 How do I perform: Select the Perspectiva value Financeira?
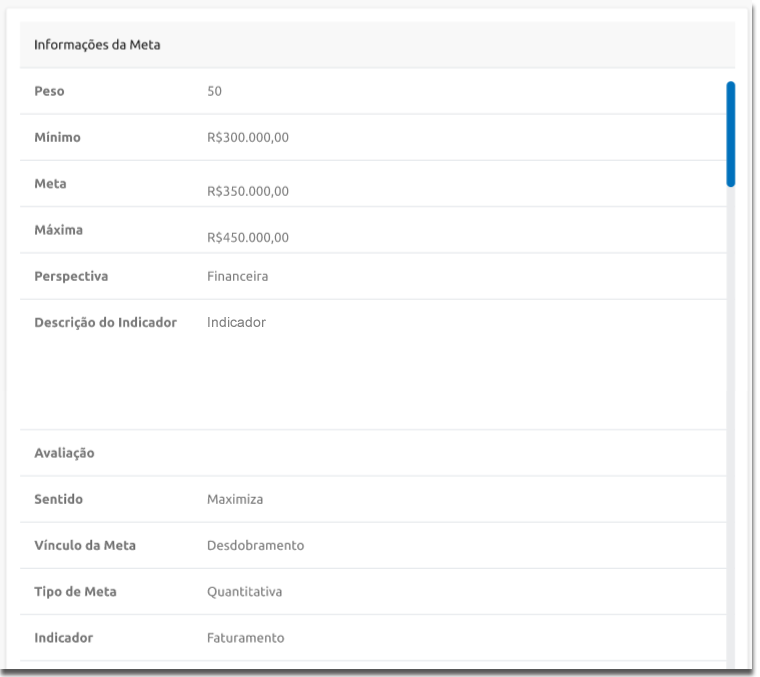(237, 276)
